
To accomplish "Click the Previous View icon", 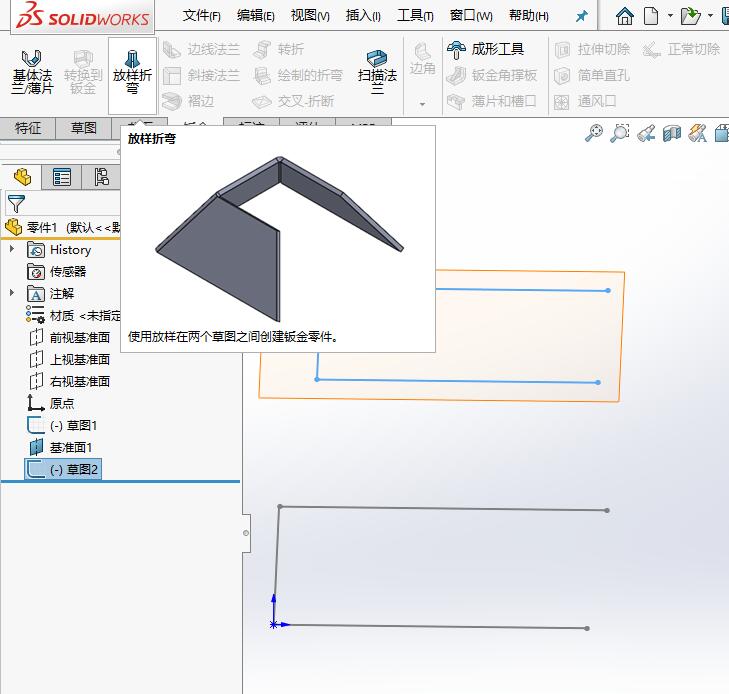I will pos(646,133).
